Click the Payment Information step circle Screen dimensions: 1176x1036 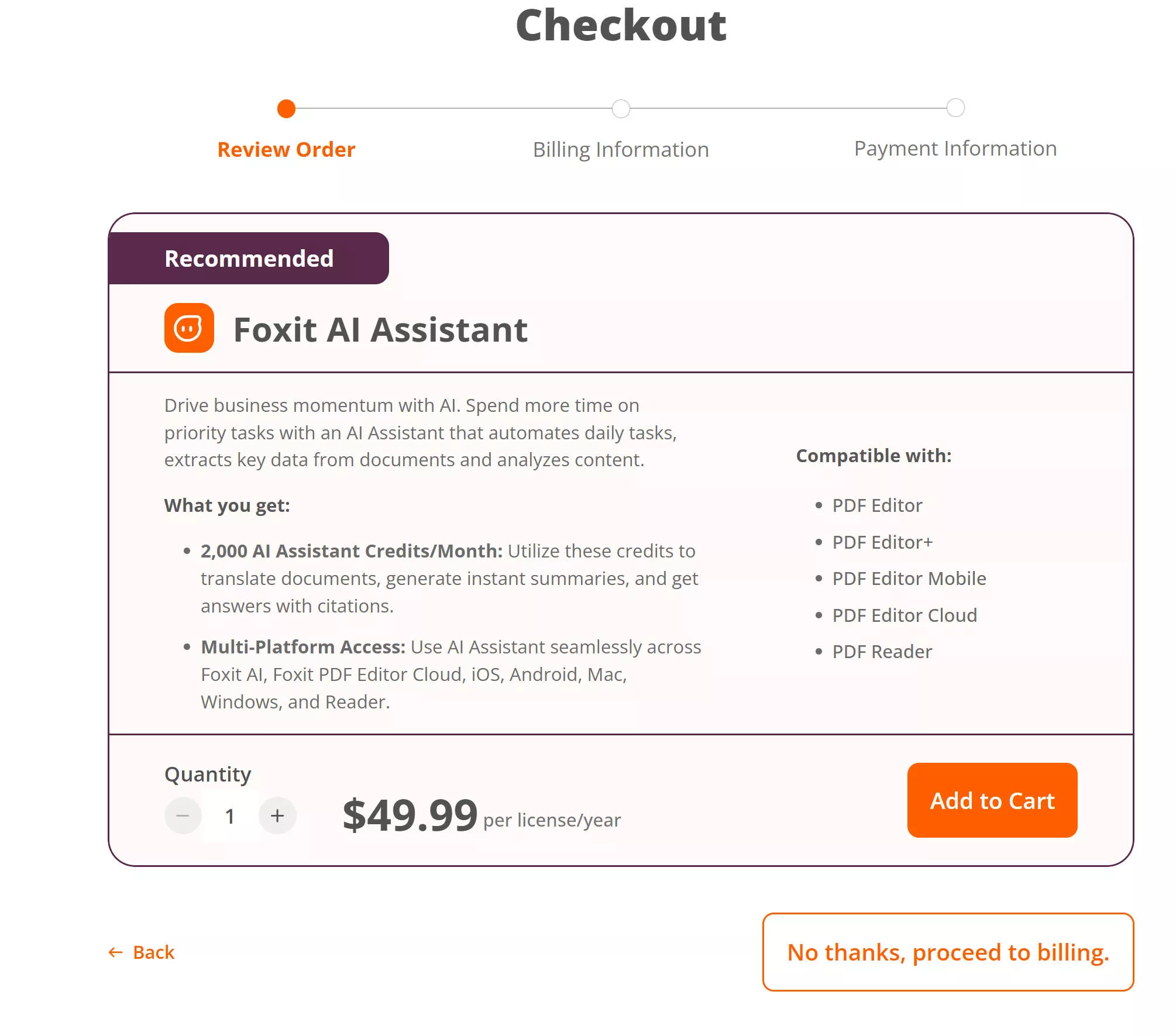pos(955,108)
